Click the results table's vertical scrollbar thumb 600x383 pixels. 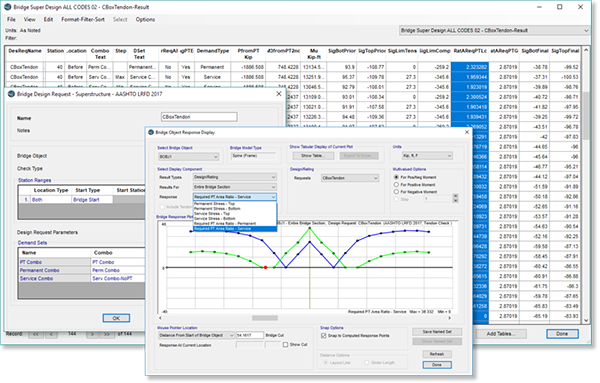586,117
